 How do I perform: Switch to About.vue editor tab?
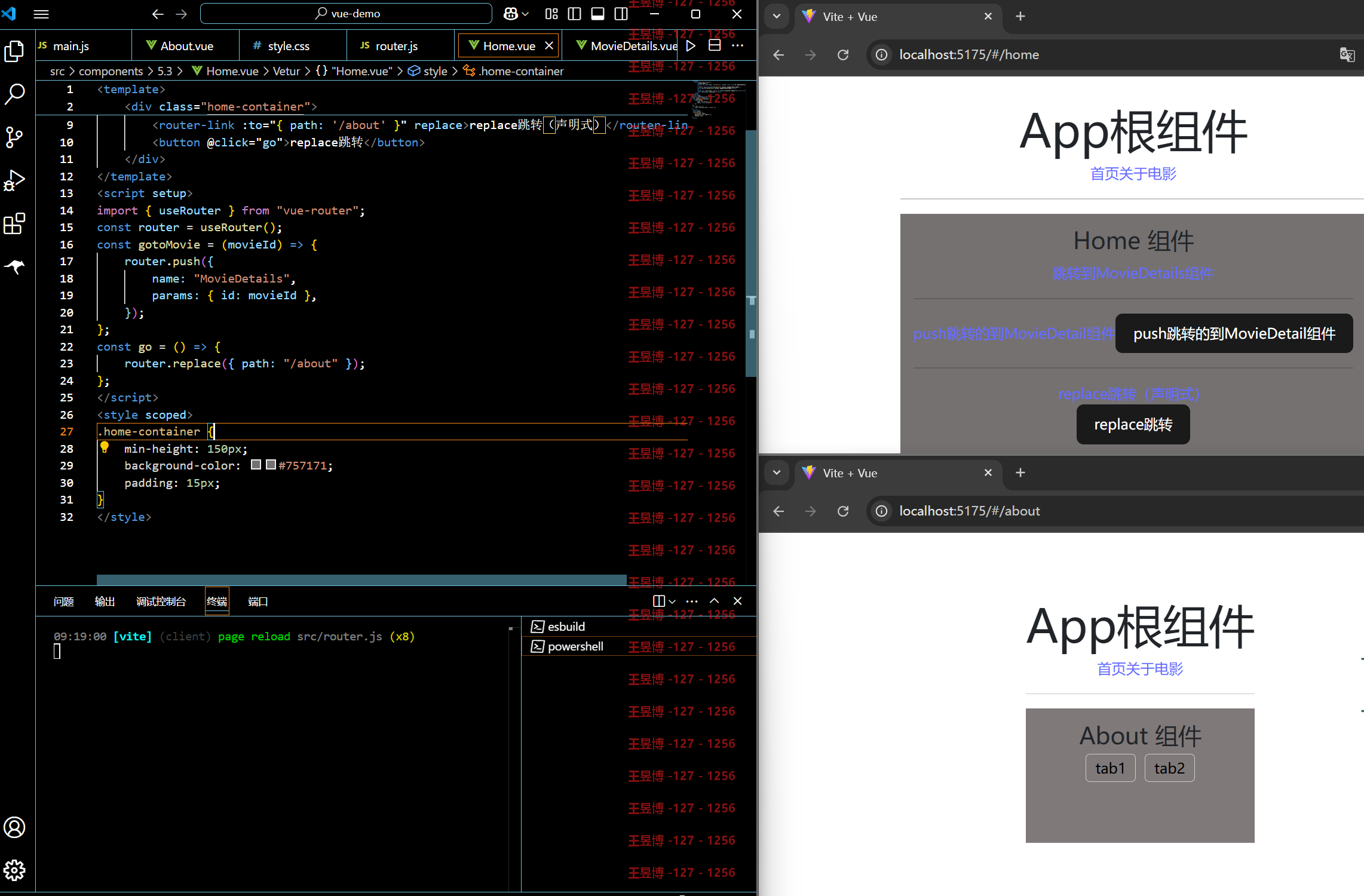pos(185,45)
